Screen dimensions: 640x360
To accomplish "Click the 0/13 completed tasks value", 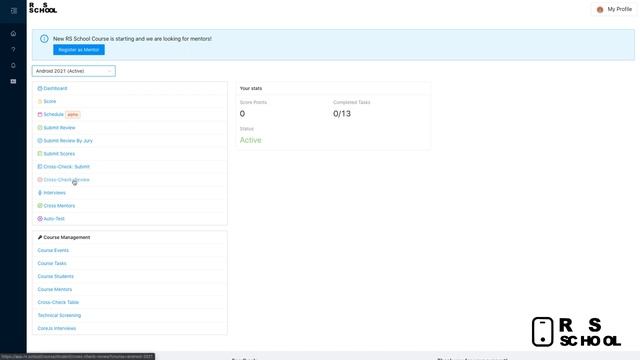I will [342, 114].
